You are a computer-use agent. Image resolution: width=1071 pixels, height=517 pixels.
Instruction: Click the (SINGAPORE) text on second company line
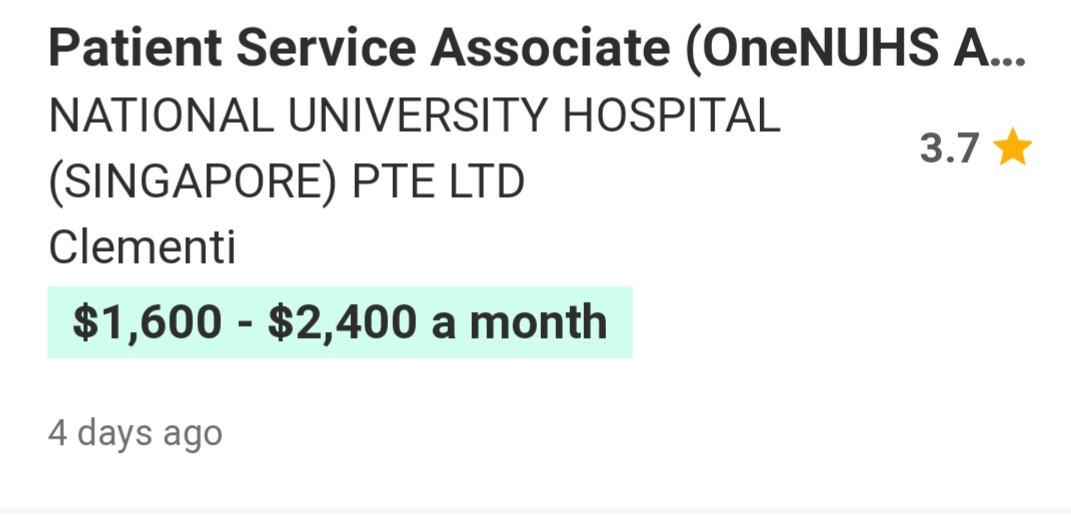coord(193,182)
